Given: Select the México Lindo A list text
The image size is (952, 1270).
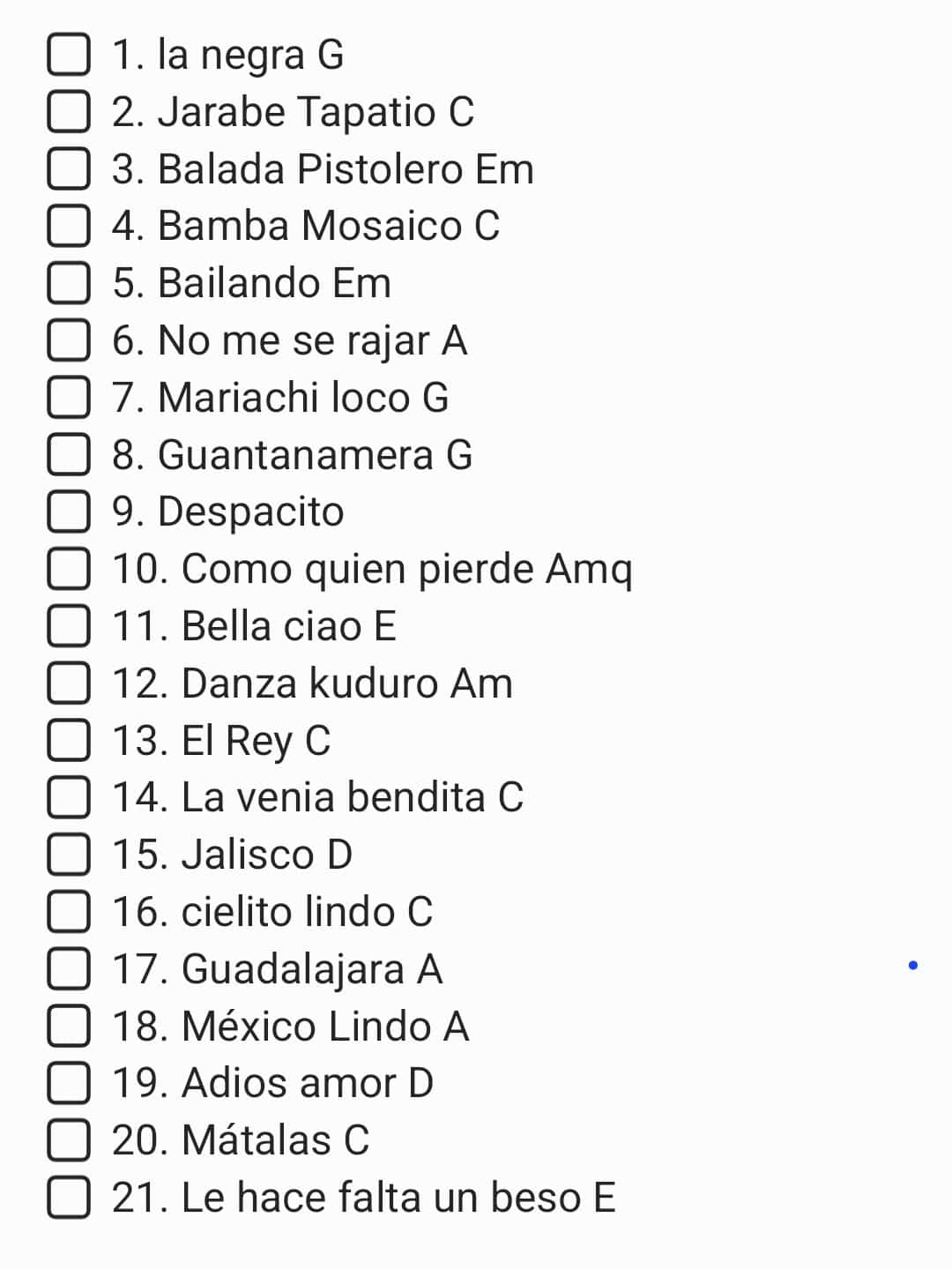Looking at the screenshot, I should click(290, 1027).
